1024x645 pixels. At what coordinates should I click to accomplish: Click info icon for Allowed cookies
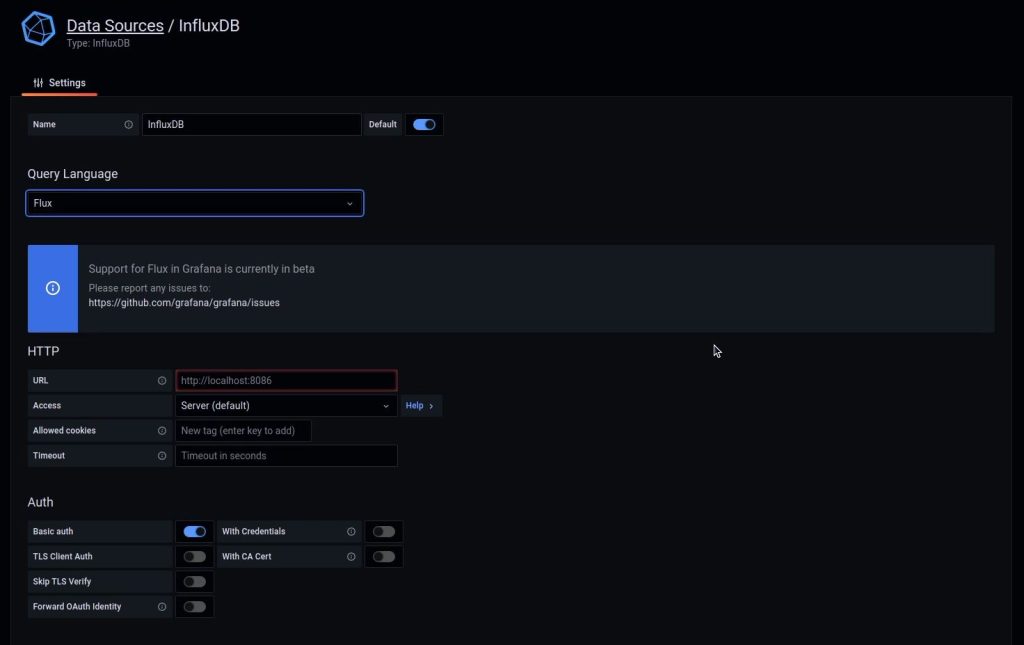(162, 431)
